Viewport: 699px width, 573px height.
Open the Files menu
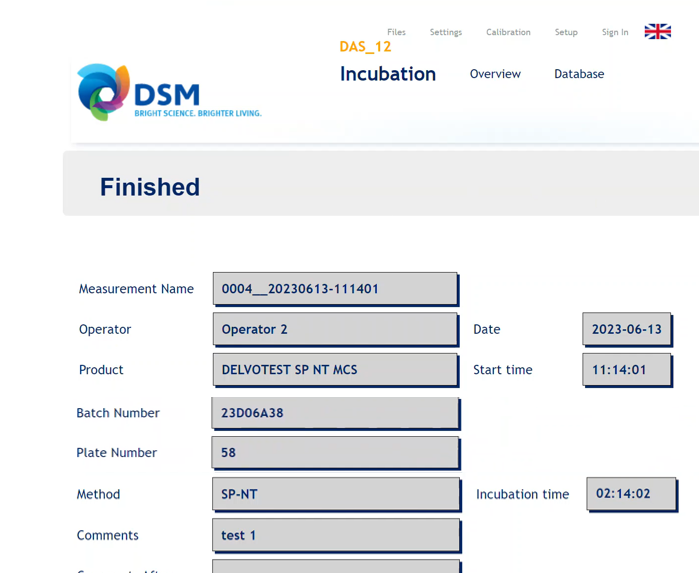396,32
